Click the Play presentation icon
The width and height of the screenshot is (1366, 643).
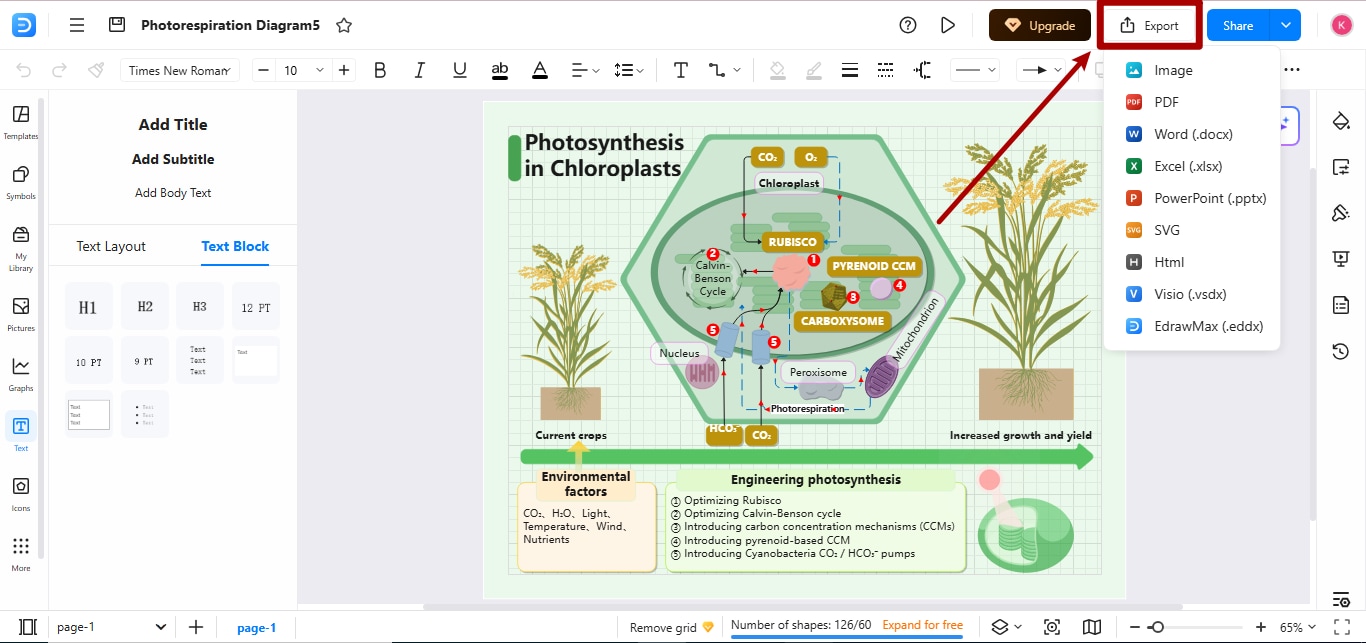tap(948, 26)
